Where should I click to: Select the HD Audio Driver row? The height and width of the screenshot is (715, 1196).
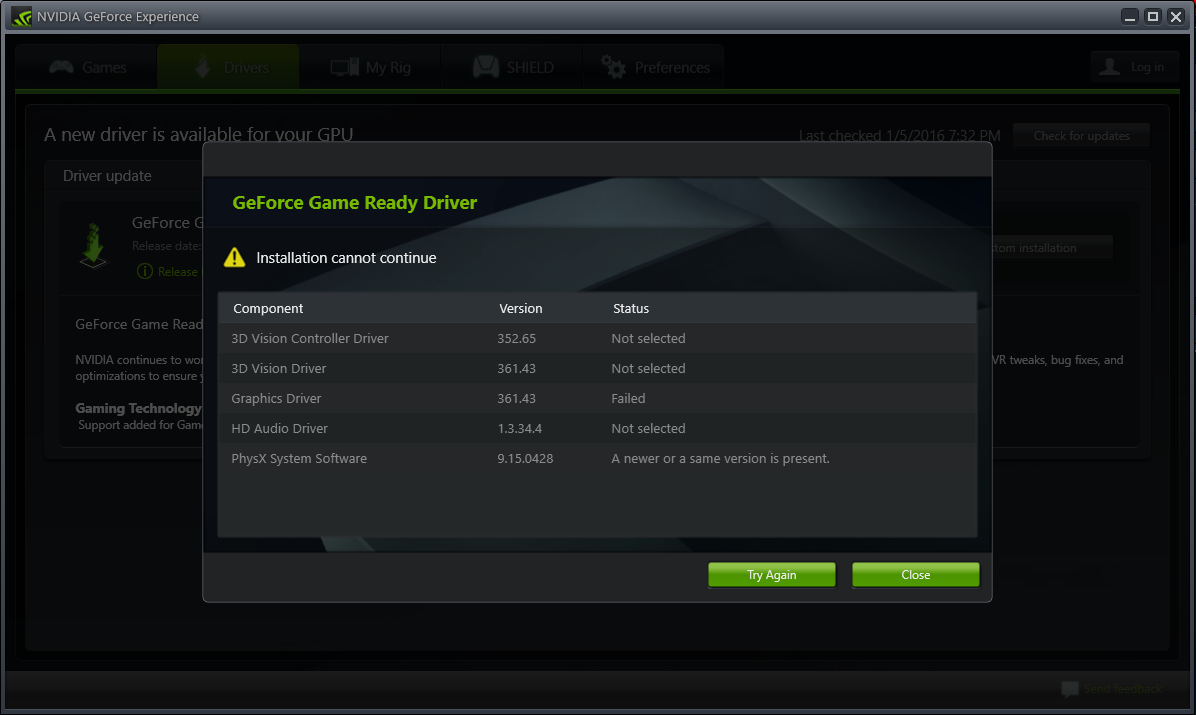pos(597,428)
